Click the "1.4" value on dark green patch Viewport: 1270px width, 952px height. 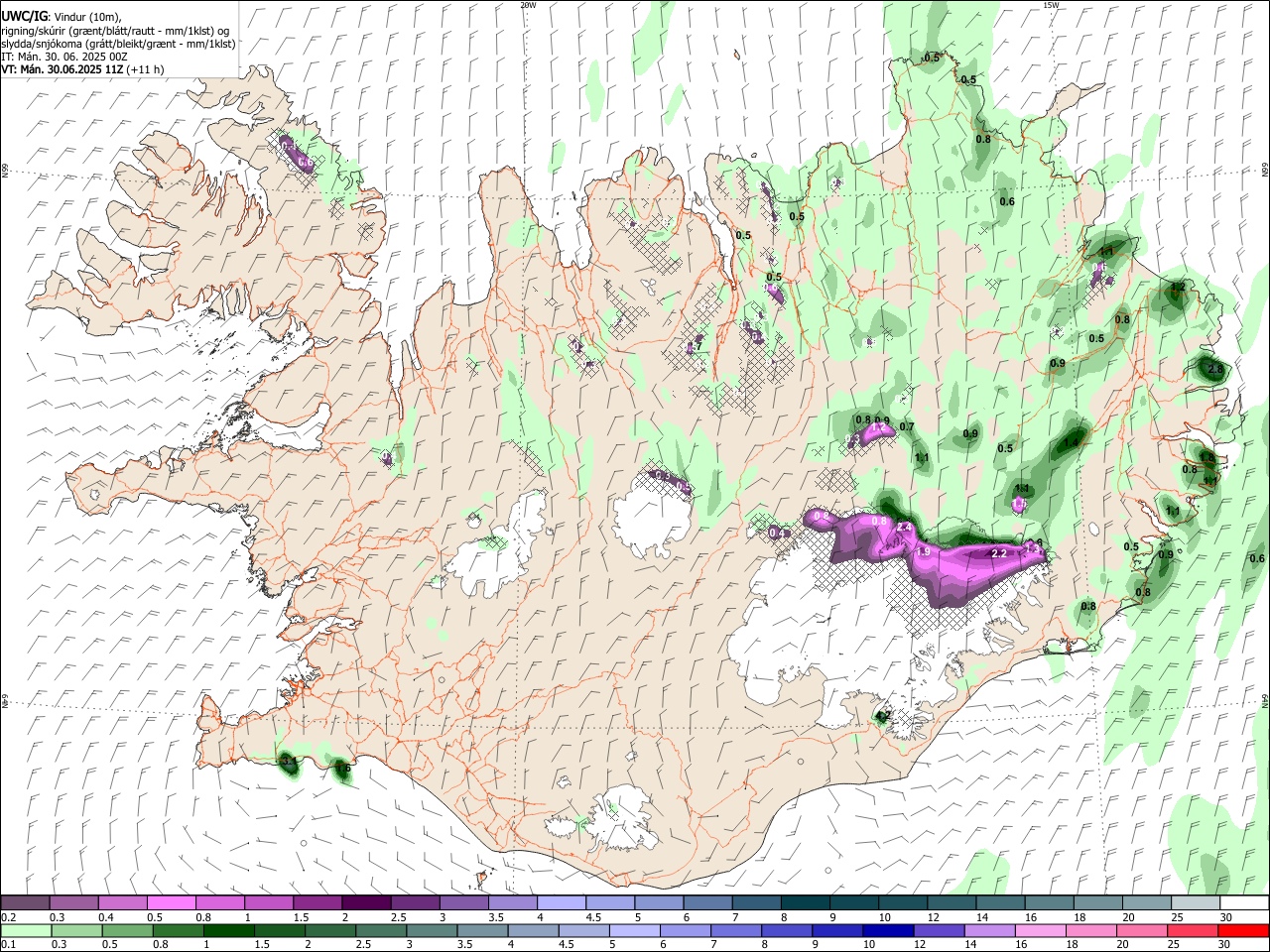tap(1072, 443)
